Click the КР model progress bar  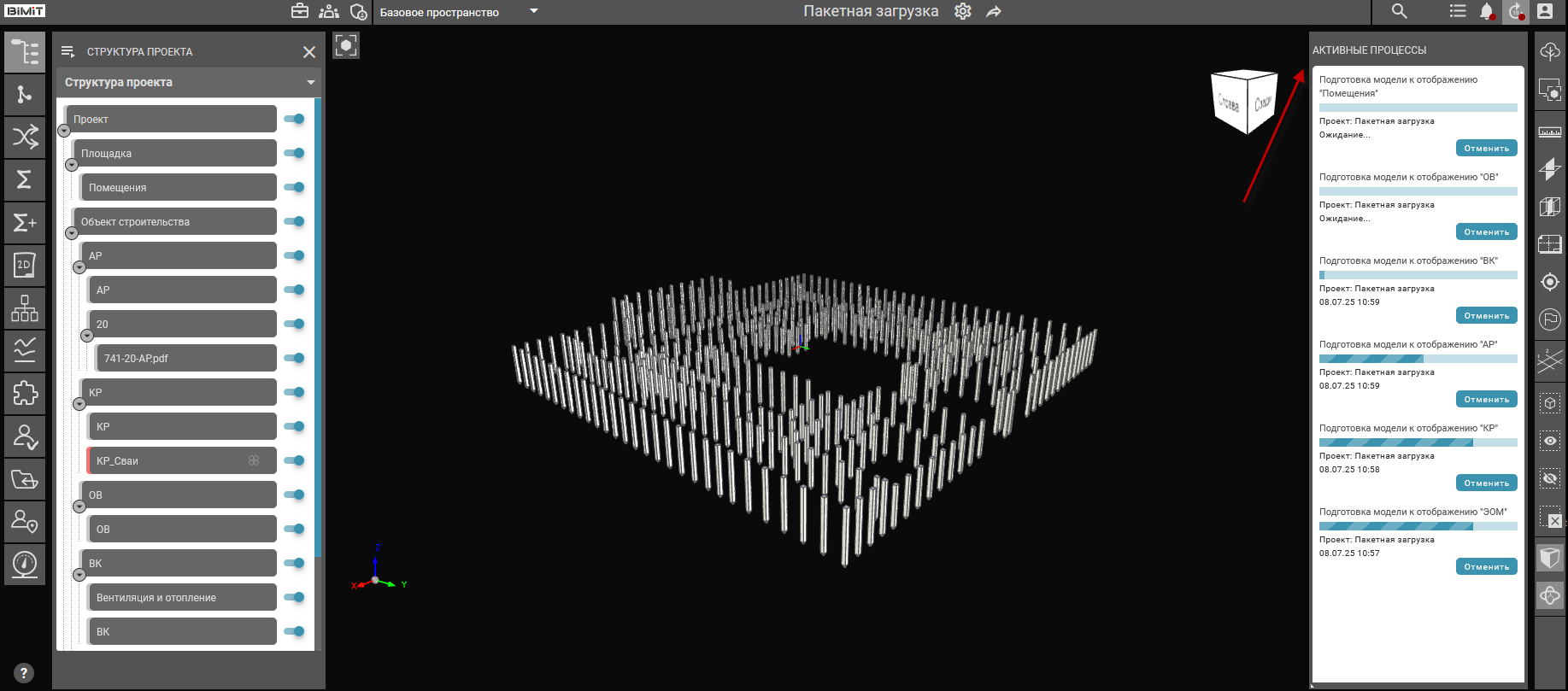coord(1418,443)
